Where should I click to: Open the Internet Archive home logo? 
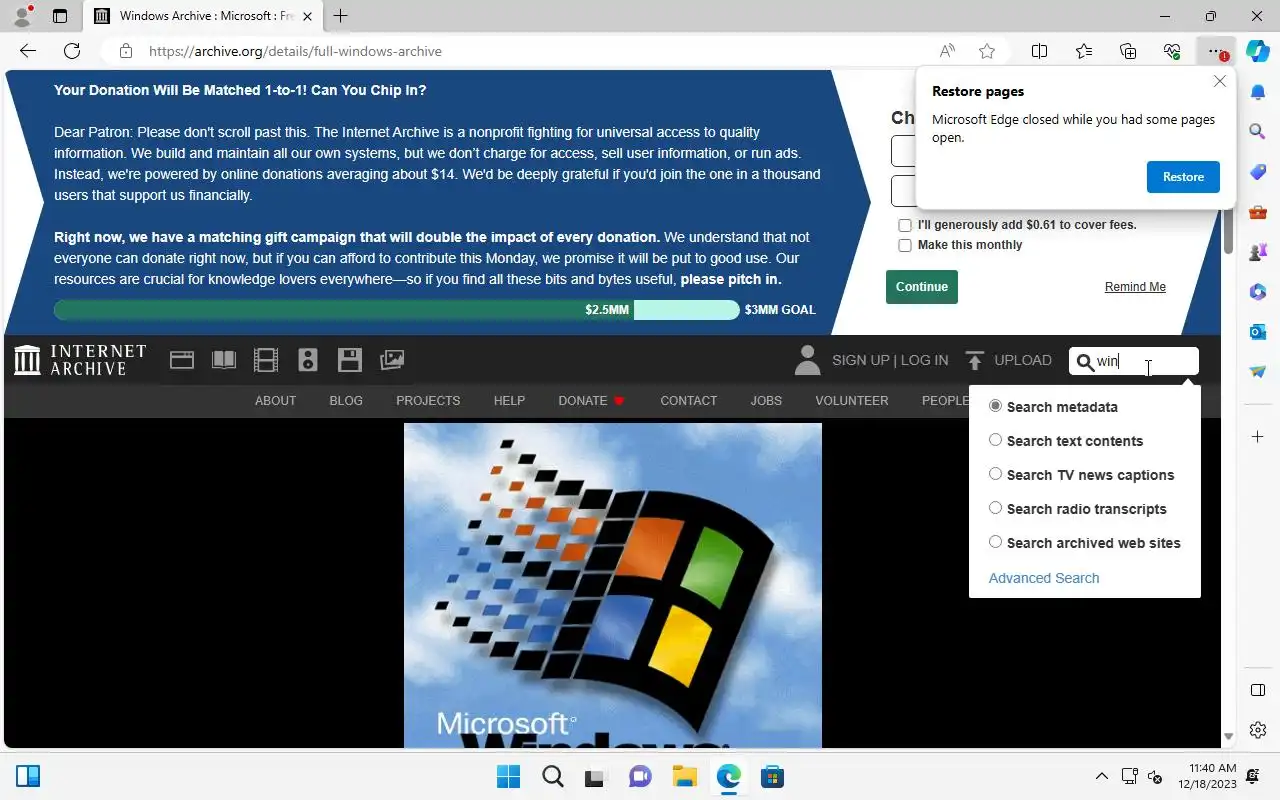pyautogui.click(x=80, y=360)
